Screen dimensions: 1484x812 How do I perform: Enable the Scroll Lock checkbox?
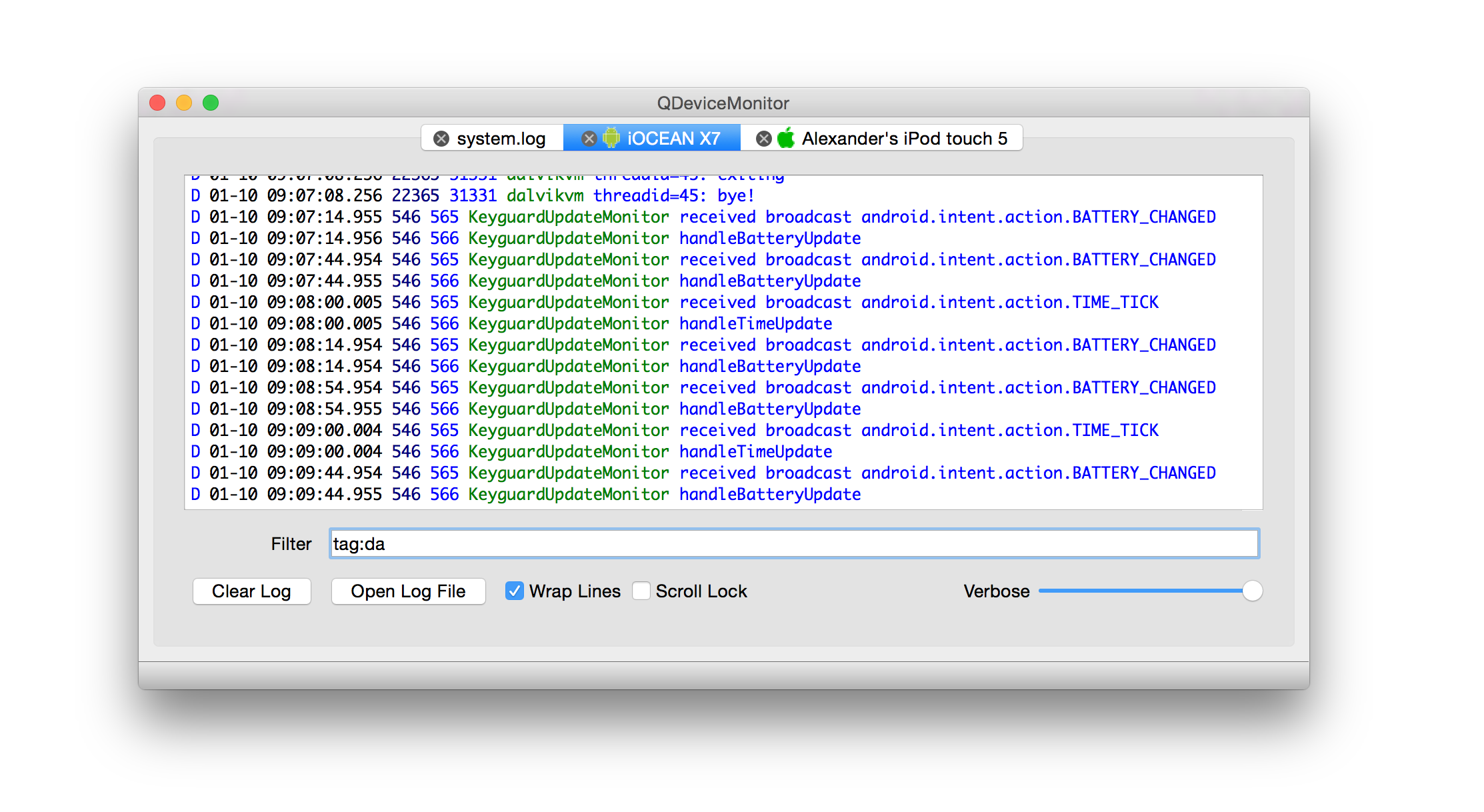641,591
